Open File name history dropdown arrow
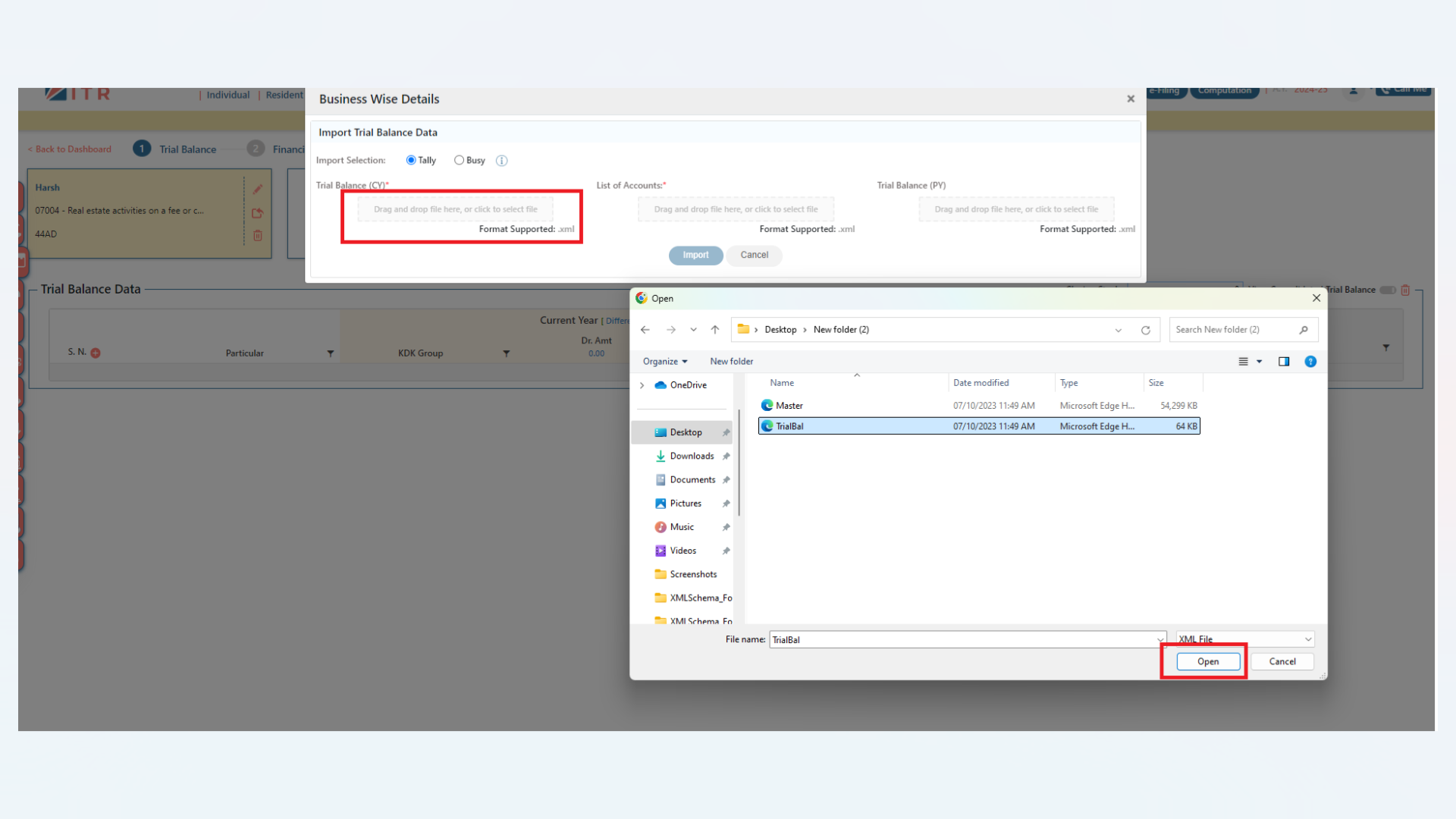This screenshot has width=1456, height=819. click(1160, 640)
